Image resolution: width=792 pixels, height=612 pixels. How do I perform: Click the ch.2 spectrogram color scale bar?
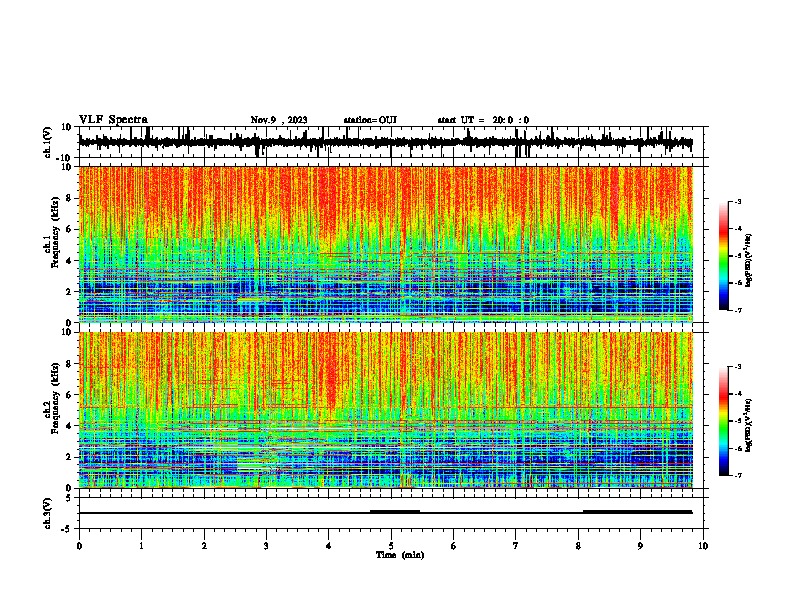tap(724, 421)
